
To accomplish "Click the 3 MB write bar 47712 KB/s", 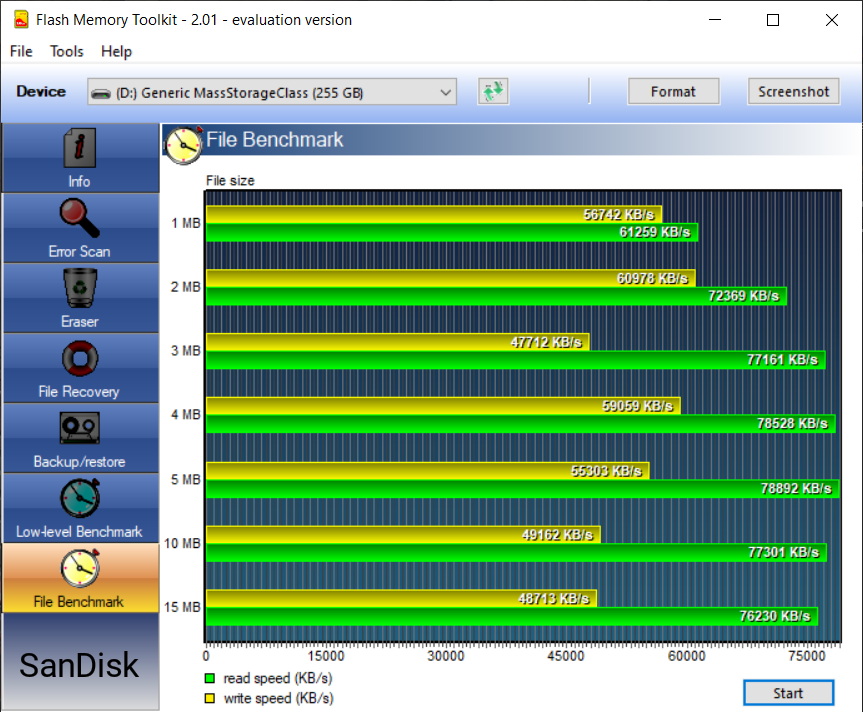I will (x=397, y=342).
